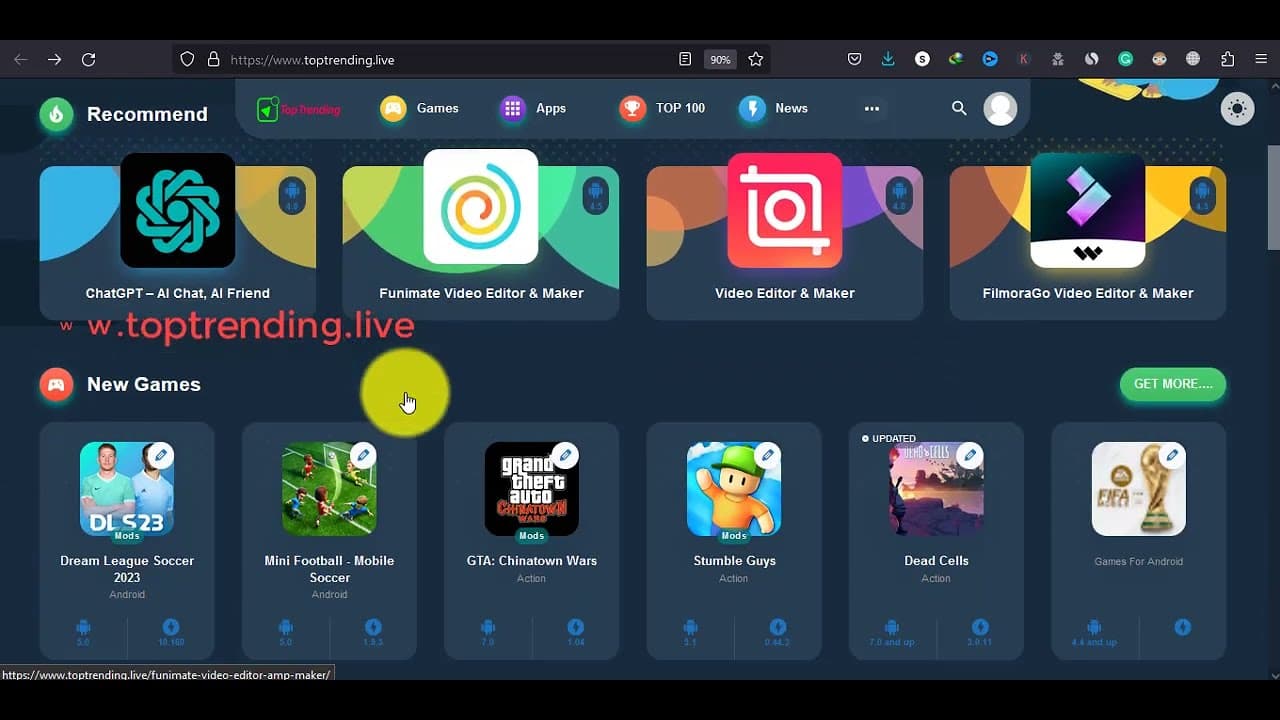Toggle the light/dark theme sun button
The width and height of the screenshot is (1280, 720).
[1238, 108]
